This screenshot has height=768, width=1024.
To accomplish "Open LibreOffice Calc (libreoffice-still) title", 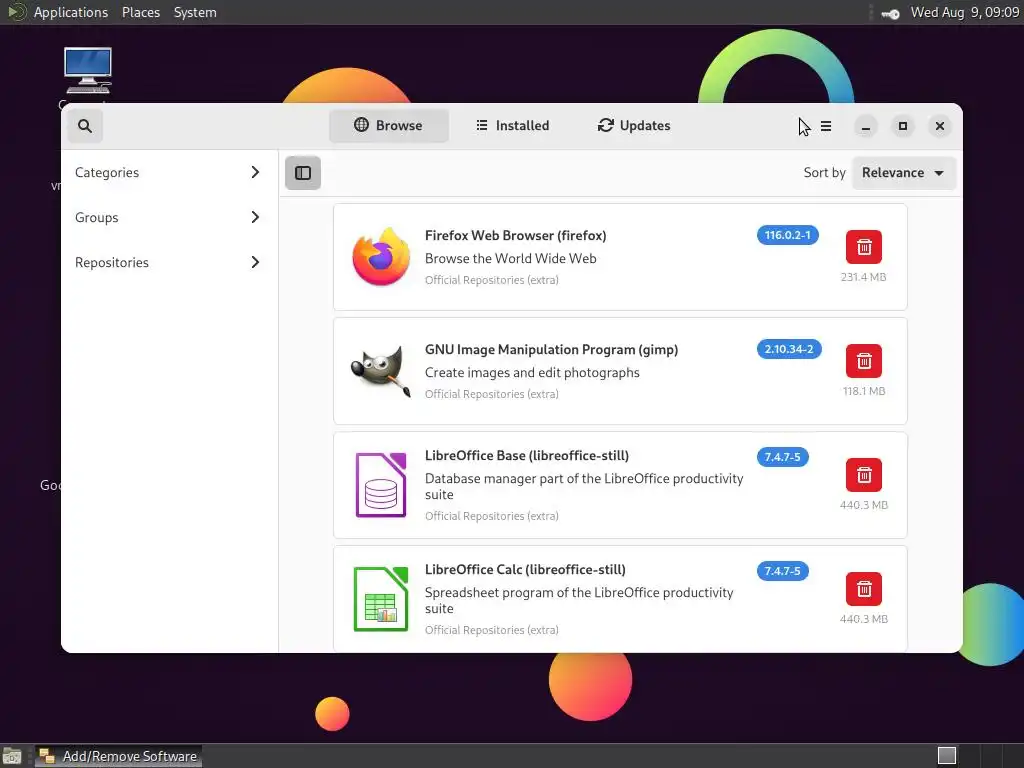I will coord(525,570).
